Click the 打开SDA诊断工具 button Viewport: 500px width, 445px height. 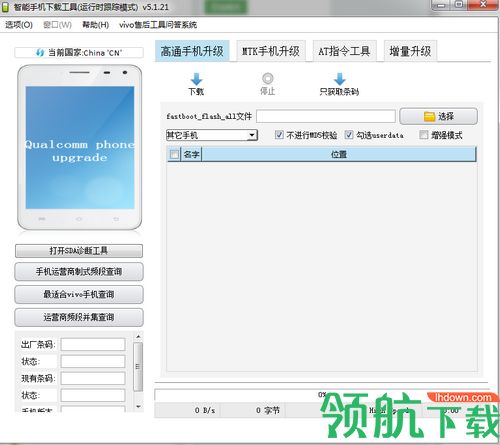[79, 251]
